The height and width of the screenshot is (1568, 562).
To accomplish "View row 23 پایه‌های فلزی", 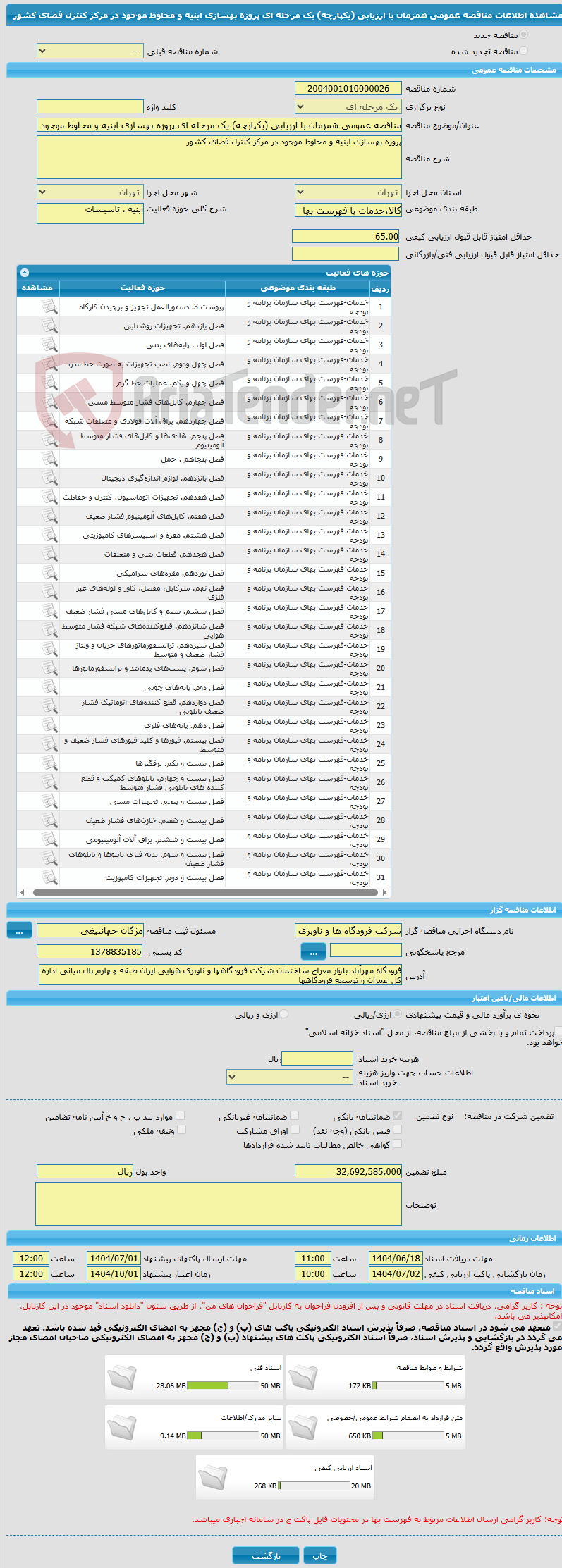I will tap(49, 725).
